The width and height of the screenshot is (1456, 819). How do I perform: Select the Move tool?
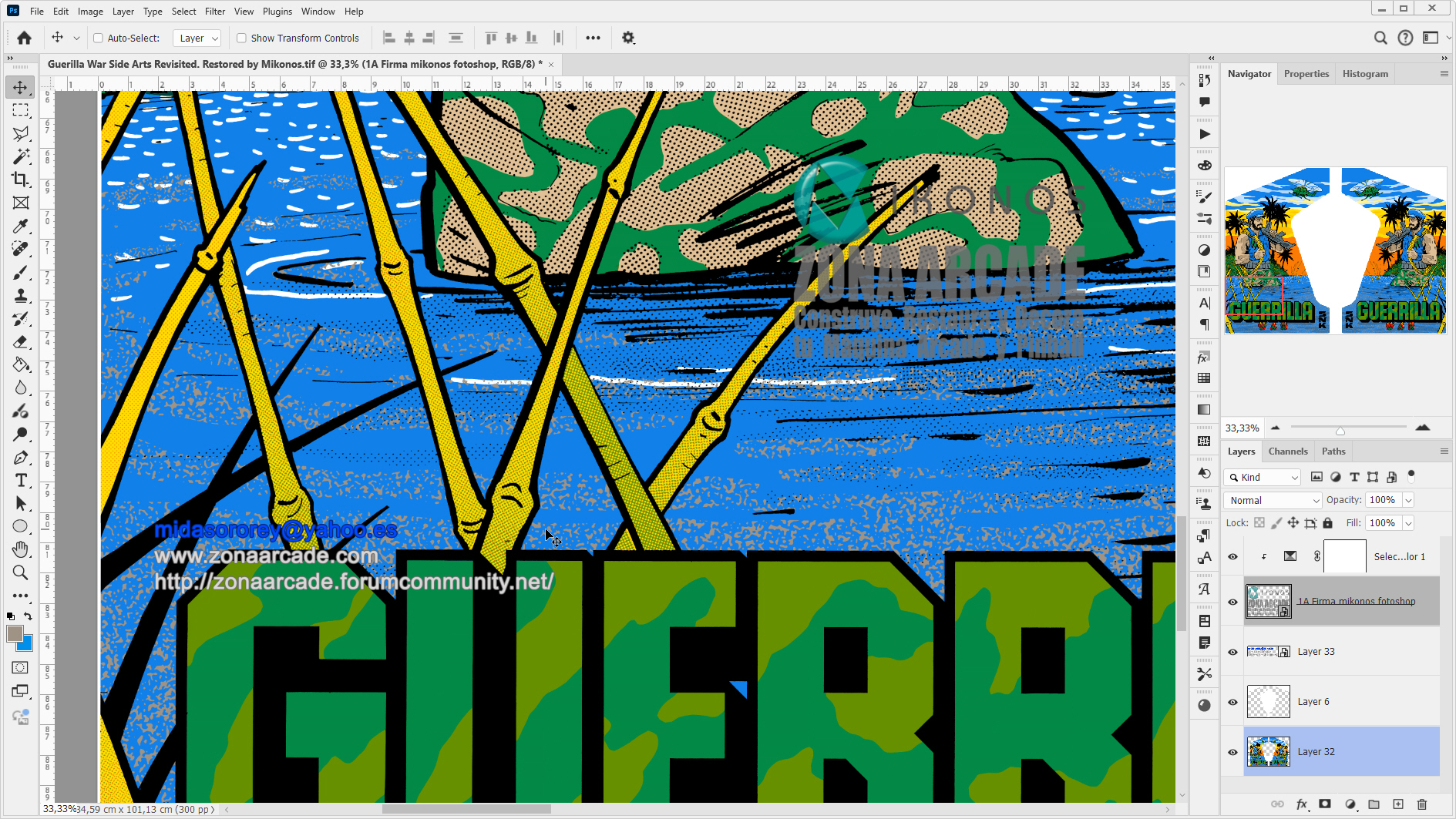[x=21, y=87]
